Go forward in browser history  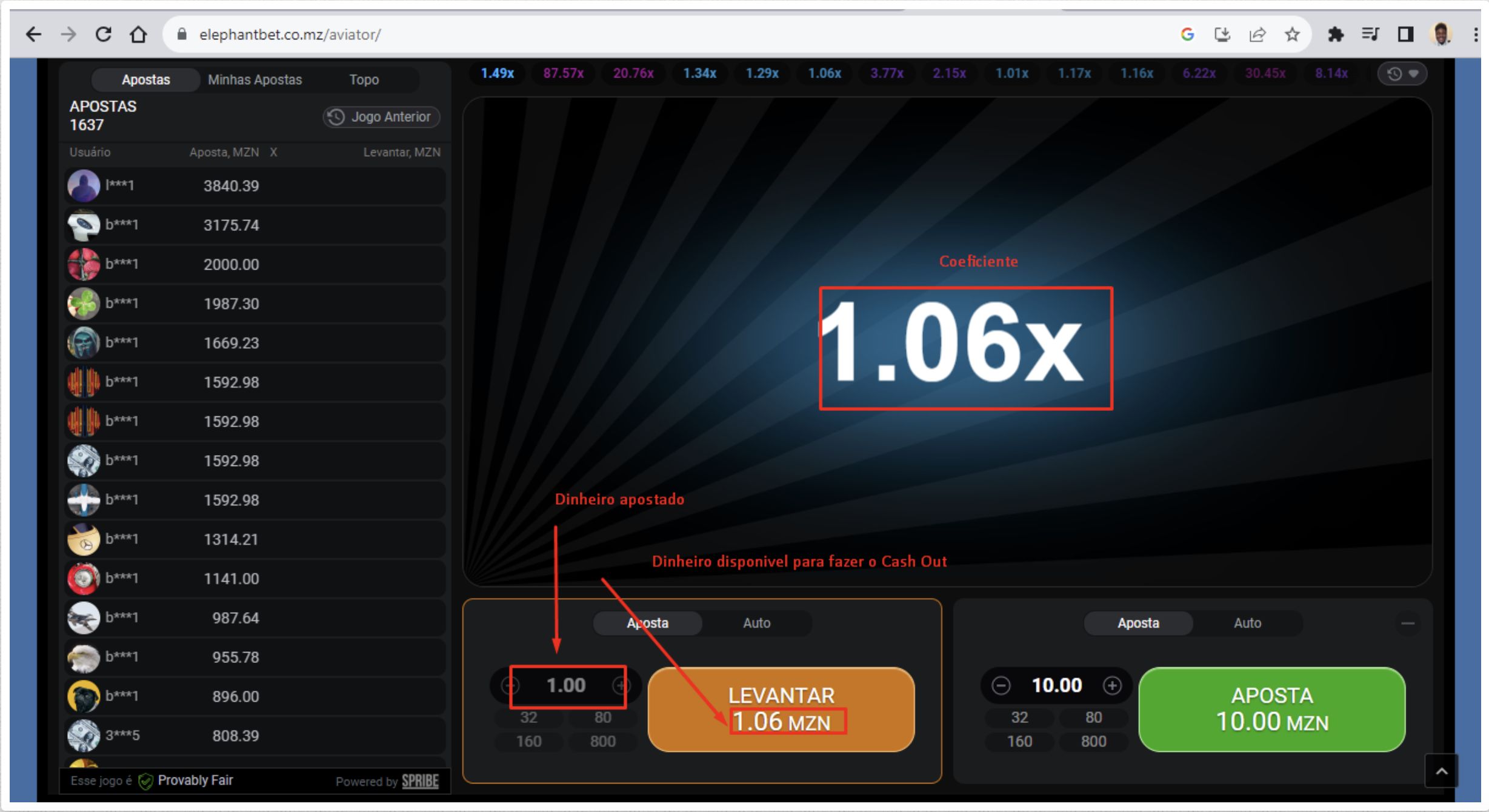click(68, 35)
